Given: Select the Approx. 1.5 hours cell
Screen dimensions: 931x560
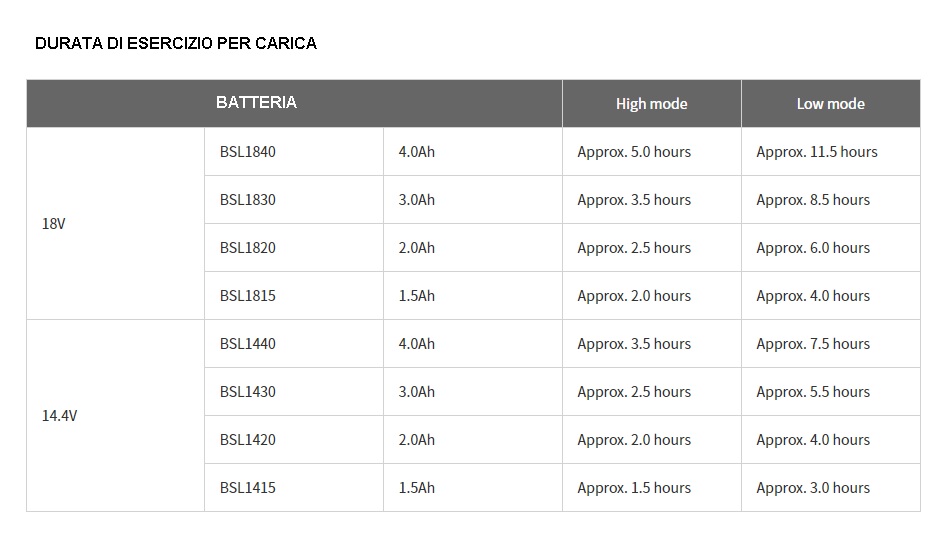Looking at the screenshot, I should click(634, 488).
